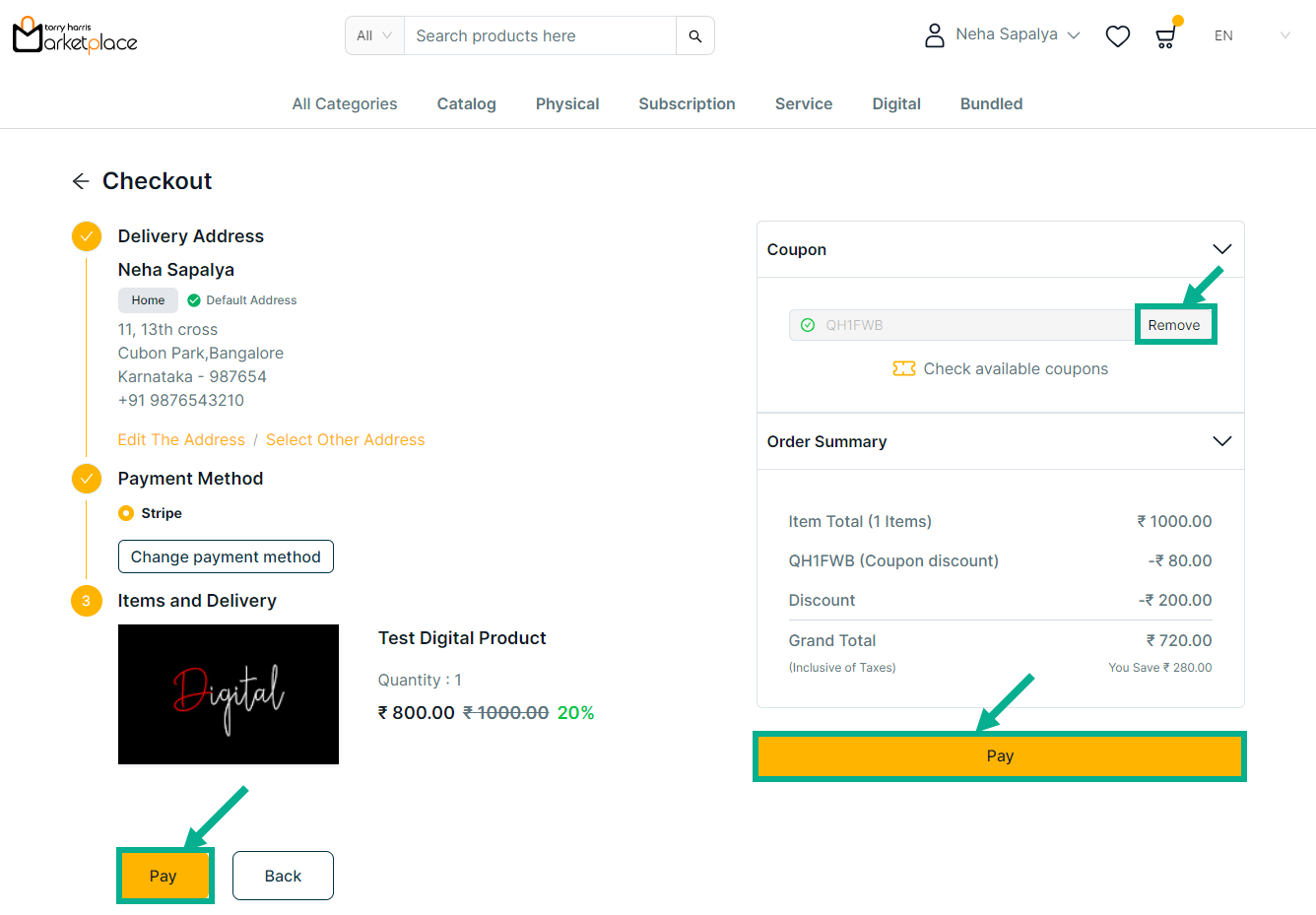Screen dimensions: 1316x915
Task: Collapse the Order Summary section
Action: 1221,441
